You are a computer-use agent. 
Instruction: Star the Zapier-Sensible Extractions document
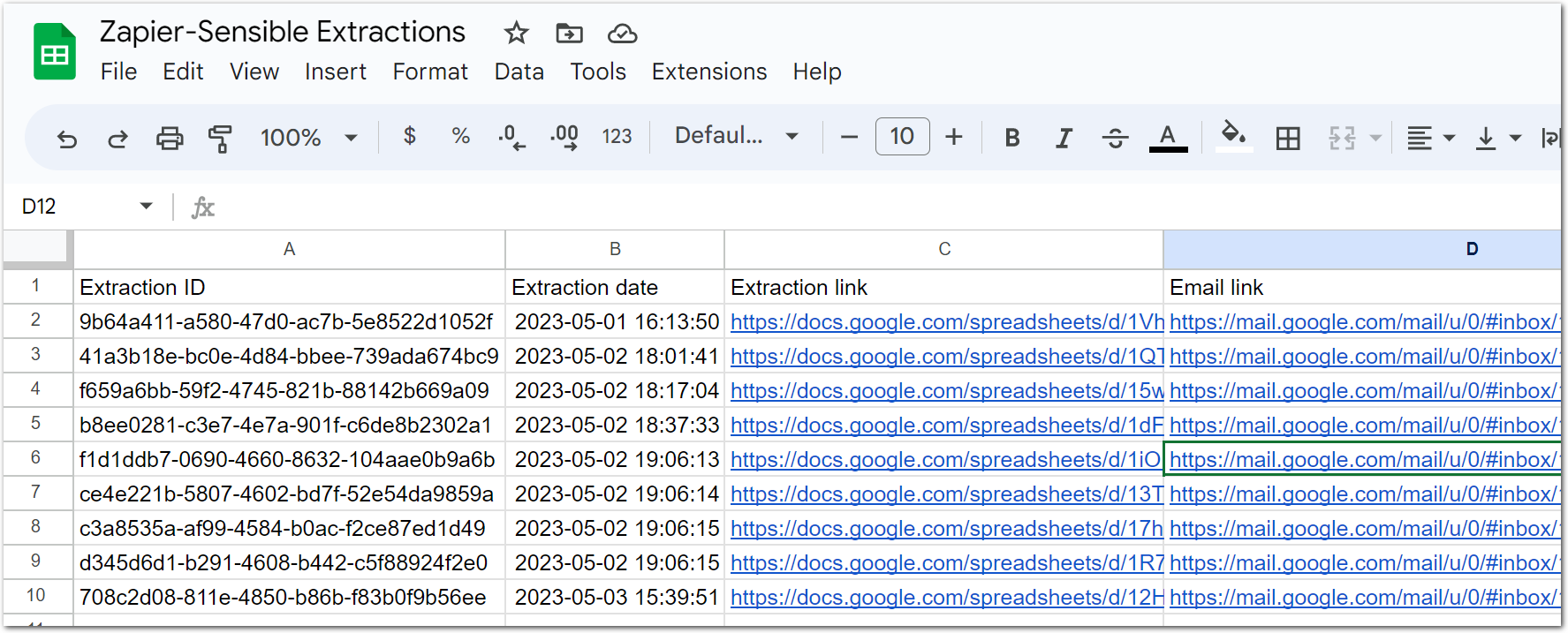click(516, 34)
